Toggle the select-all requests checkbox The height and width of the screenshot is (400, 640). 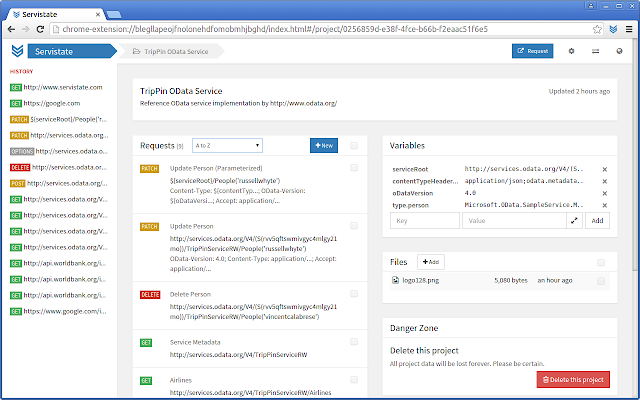coord(354,145)
